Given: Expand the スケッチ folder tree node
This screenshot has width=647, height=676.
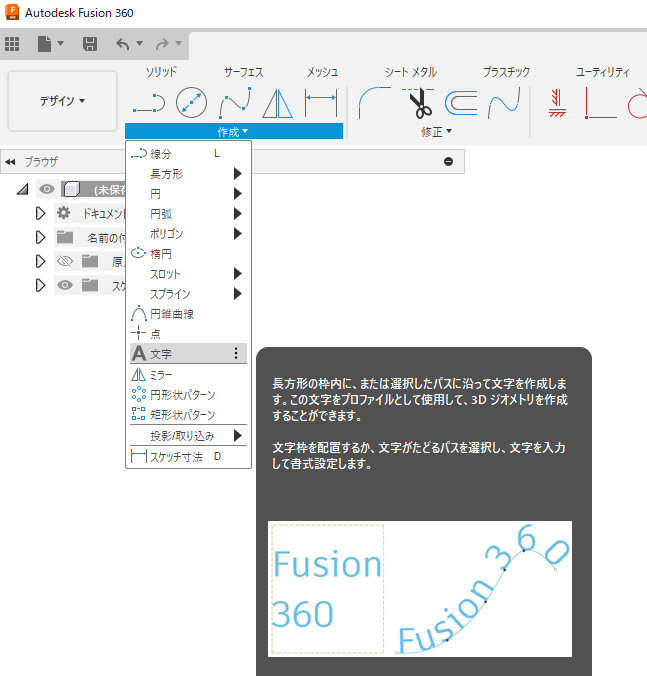Looking at the screenshot, I should (41, 285).
